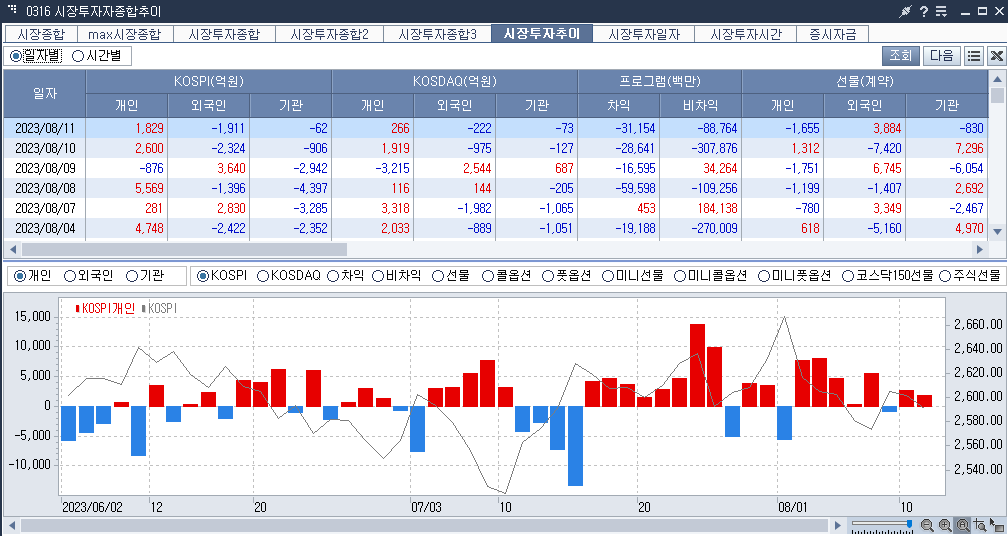Select the crosshair zoom tool icon
The width and height of the screenshot is (1008, 536).
(980, 525)
